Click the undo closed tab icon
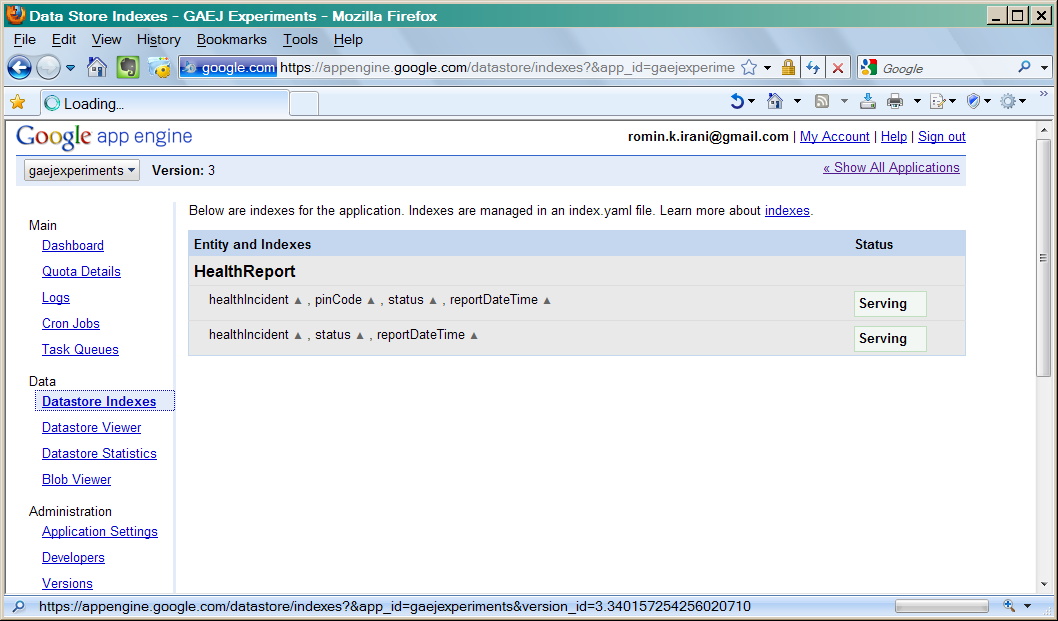 [x=737, y=101]
